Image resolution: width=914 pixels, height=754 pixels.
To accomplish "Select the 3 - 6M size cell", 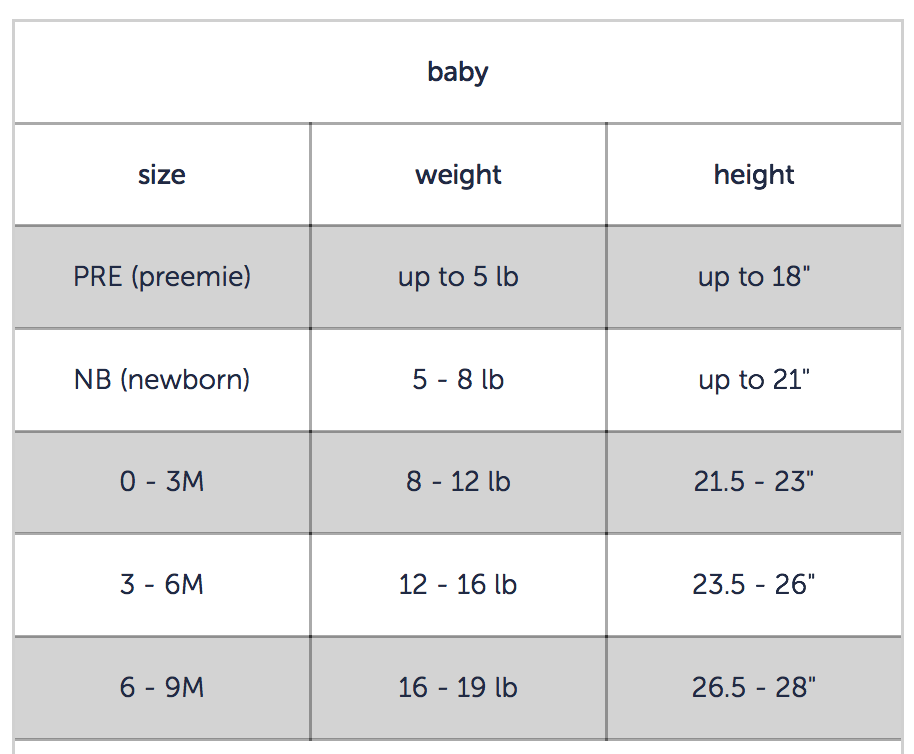I will coord(162,585).
